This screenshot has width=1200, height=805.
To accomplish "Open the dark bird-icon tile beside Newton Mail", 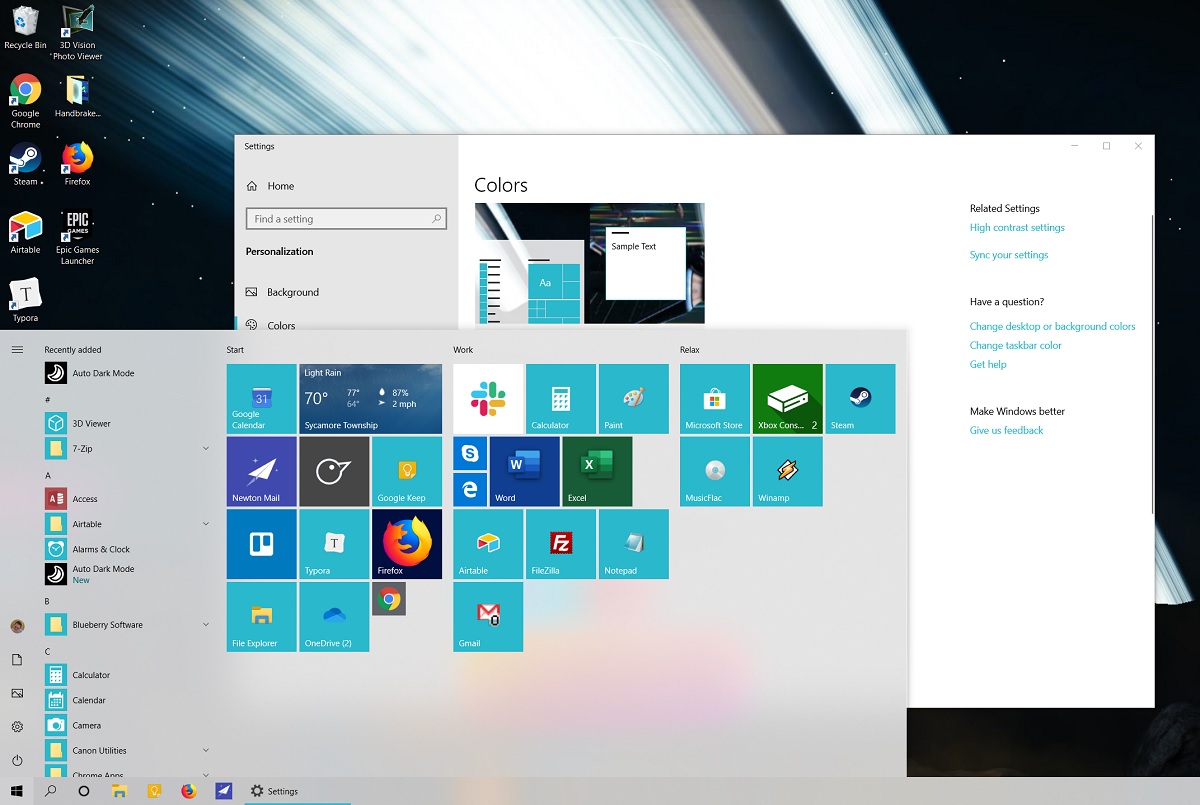I will pyautogui.click(x=334, y=471).
